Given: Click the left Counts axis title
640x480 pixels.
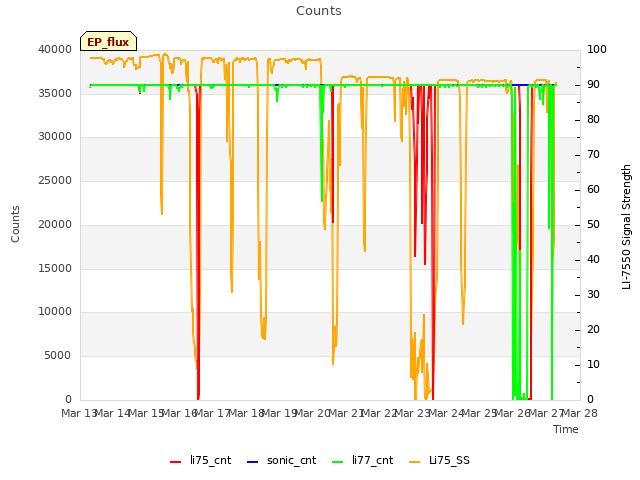Looking at the screenshot, I should pos(15,224).
